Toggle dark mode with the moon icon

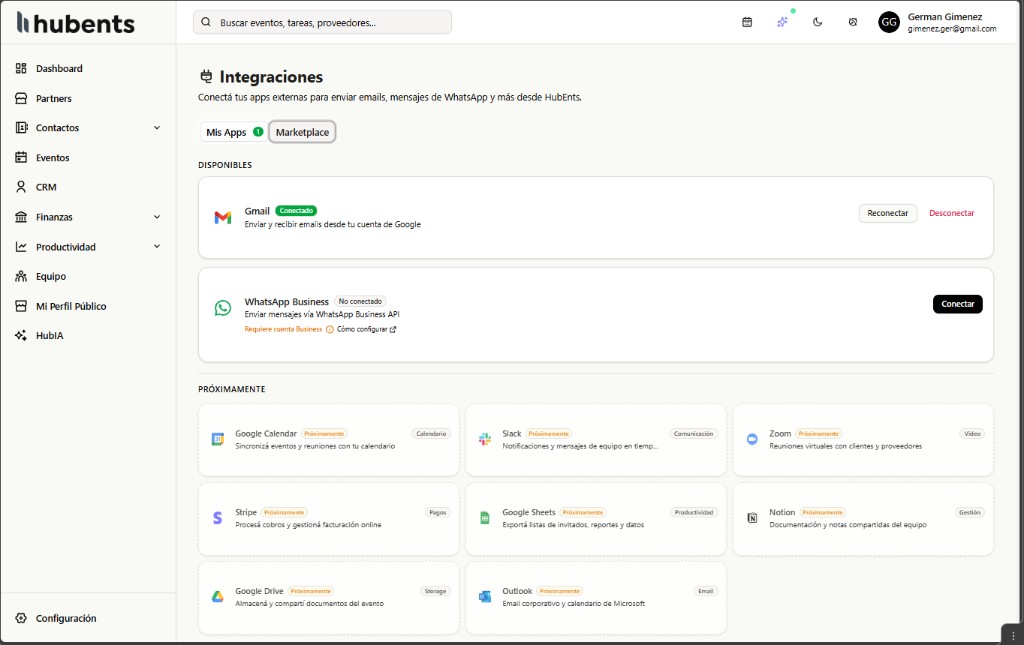tap(817, 21)
